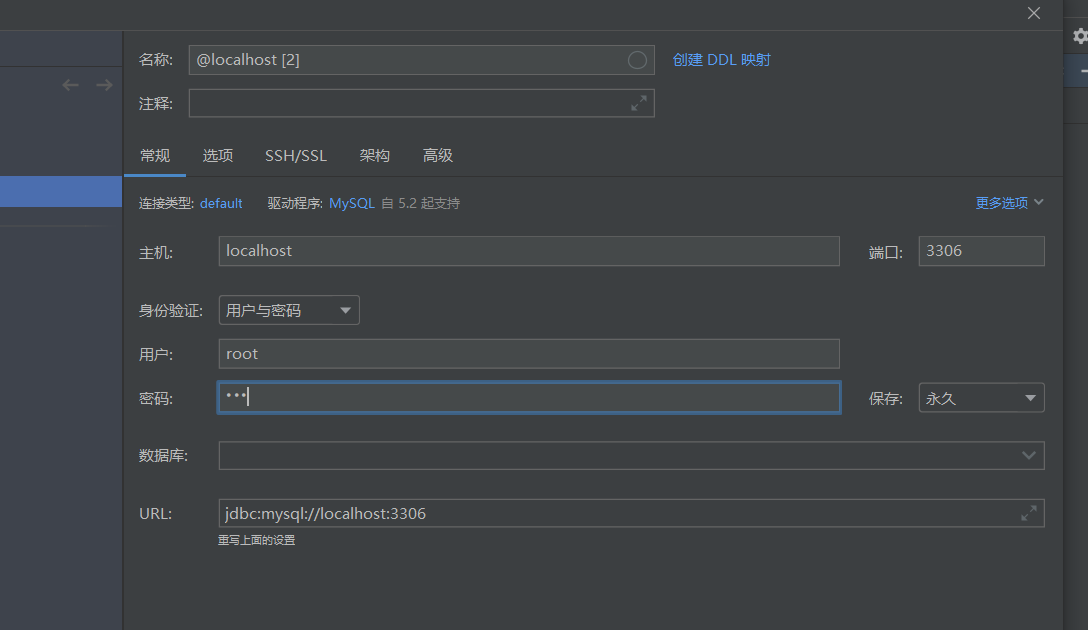
Task: Click the circular status icon in the name field
Action: tap(637, 60)
